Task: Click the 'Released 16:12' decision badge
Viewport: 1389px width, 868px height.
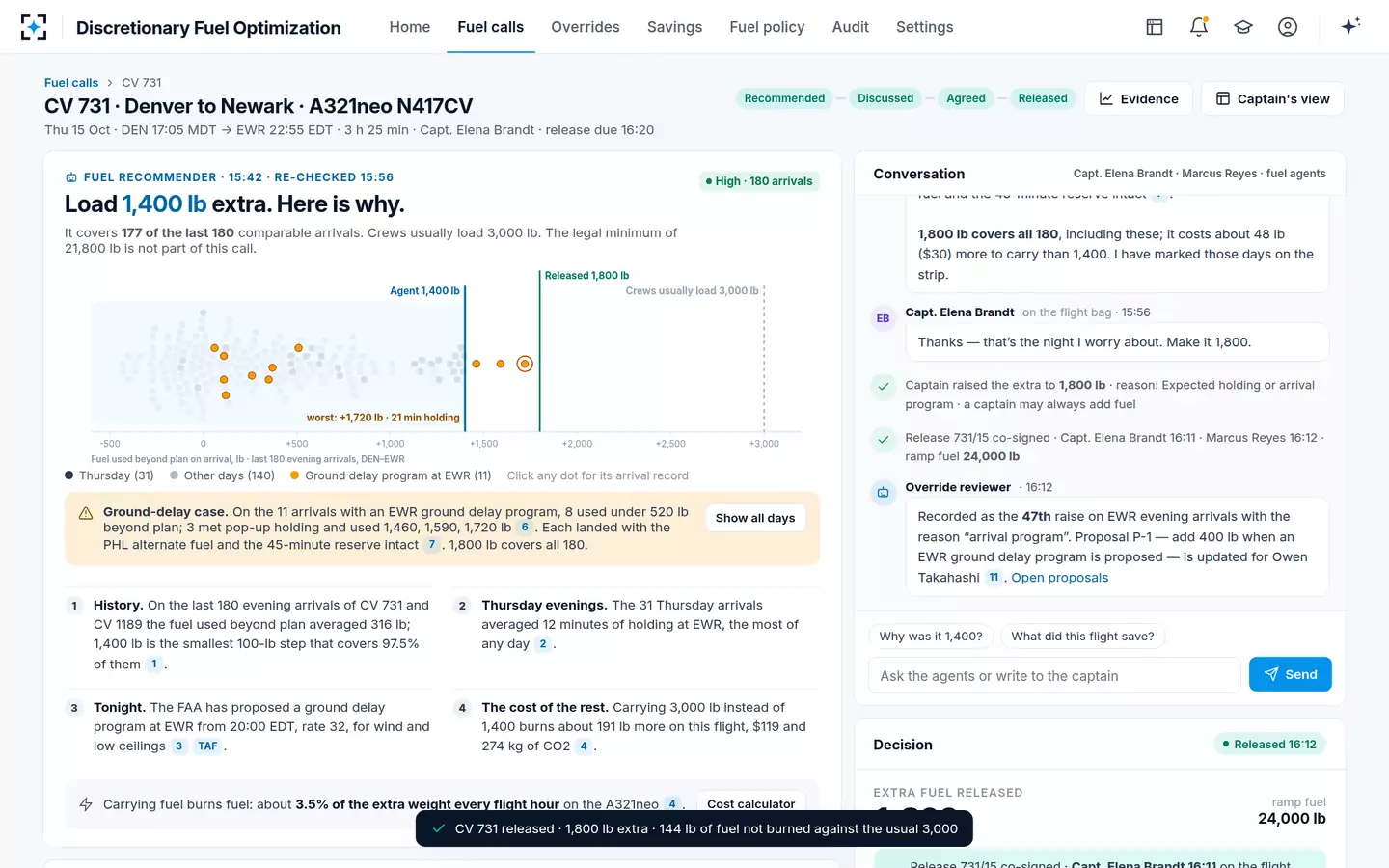Action: click(x=1269, y=745)
